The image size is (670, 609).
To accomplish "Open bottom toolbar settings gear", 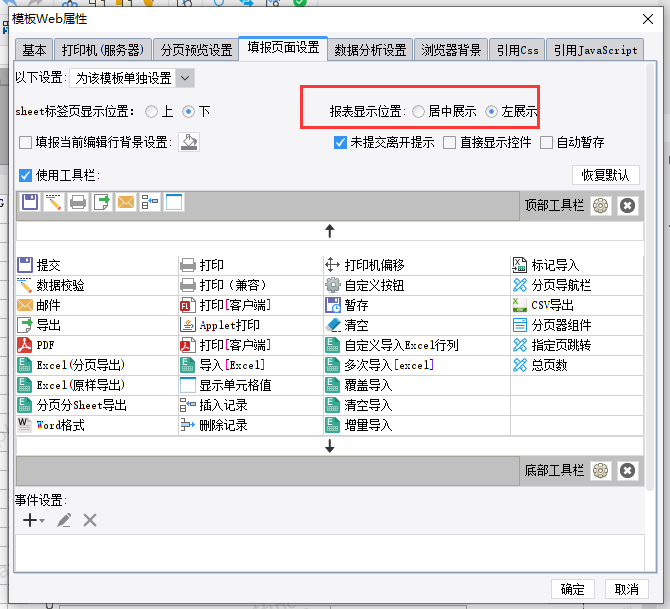I will [600, 471].
